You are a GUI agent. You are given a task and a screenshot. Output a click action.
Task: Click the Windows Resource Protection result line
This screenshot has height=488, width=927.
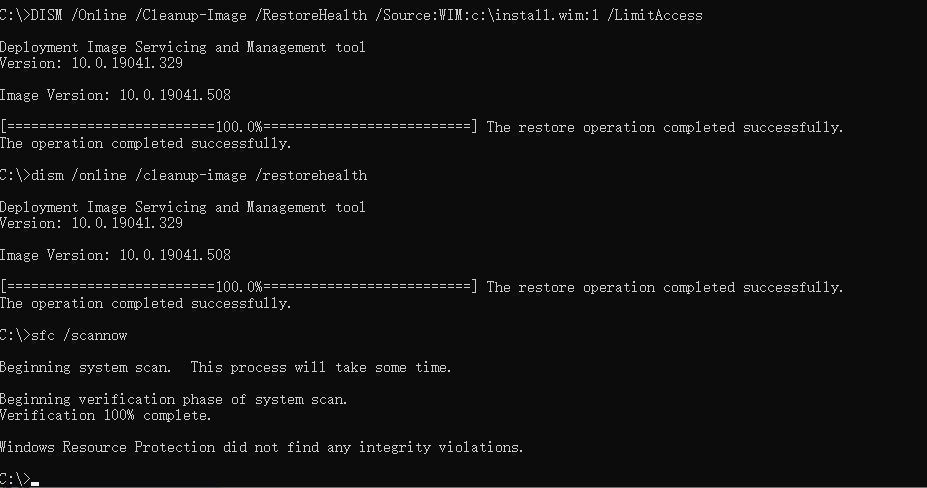coord(261,447)
